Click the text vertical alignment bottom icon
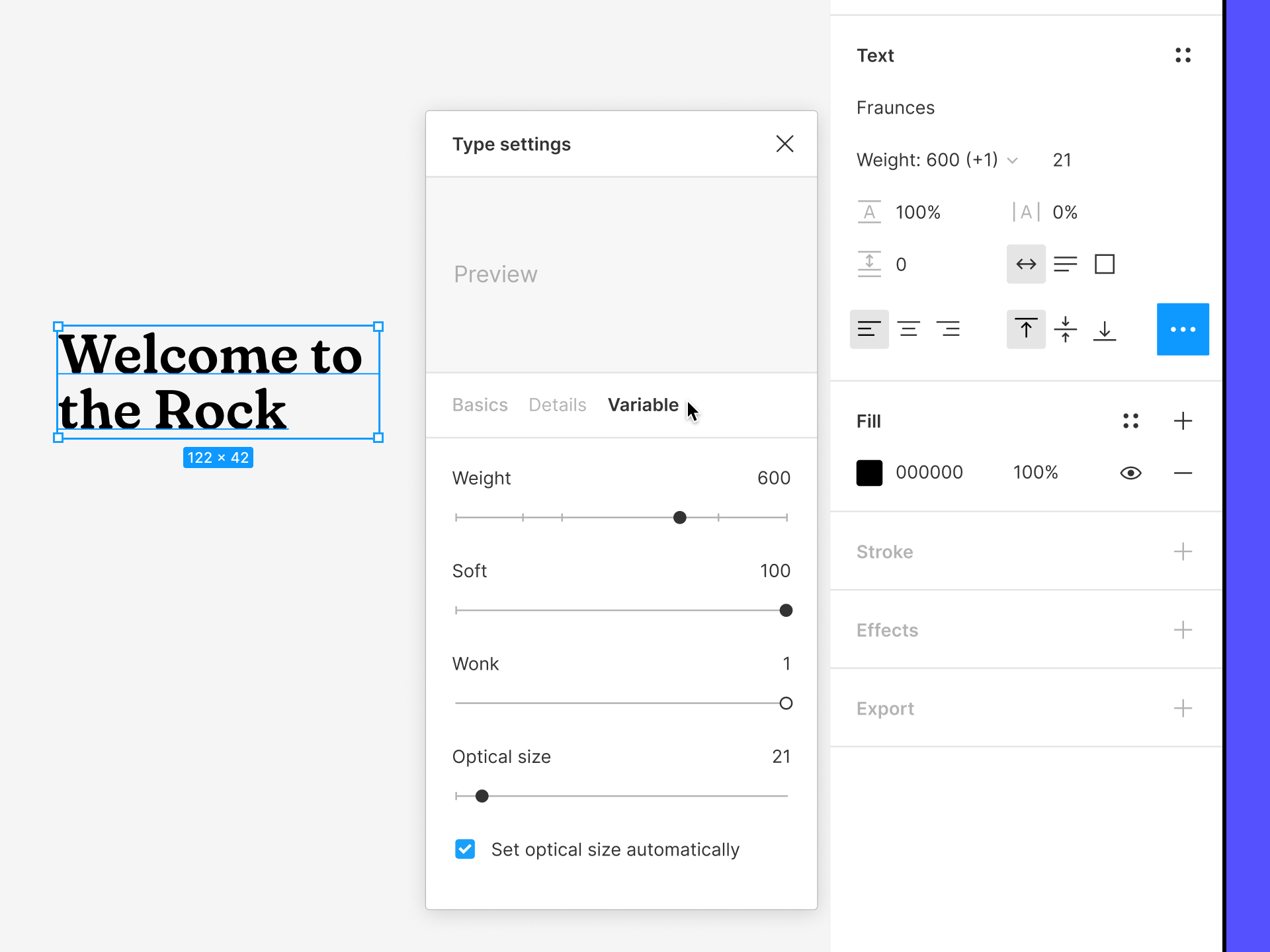Screen dimensions: 1270x952 point(1104,329)
